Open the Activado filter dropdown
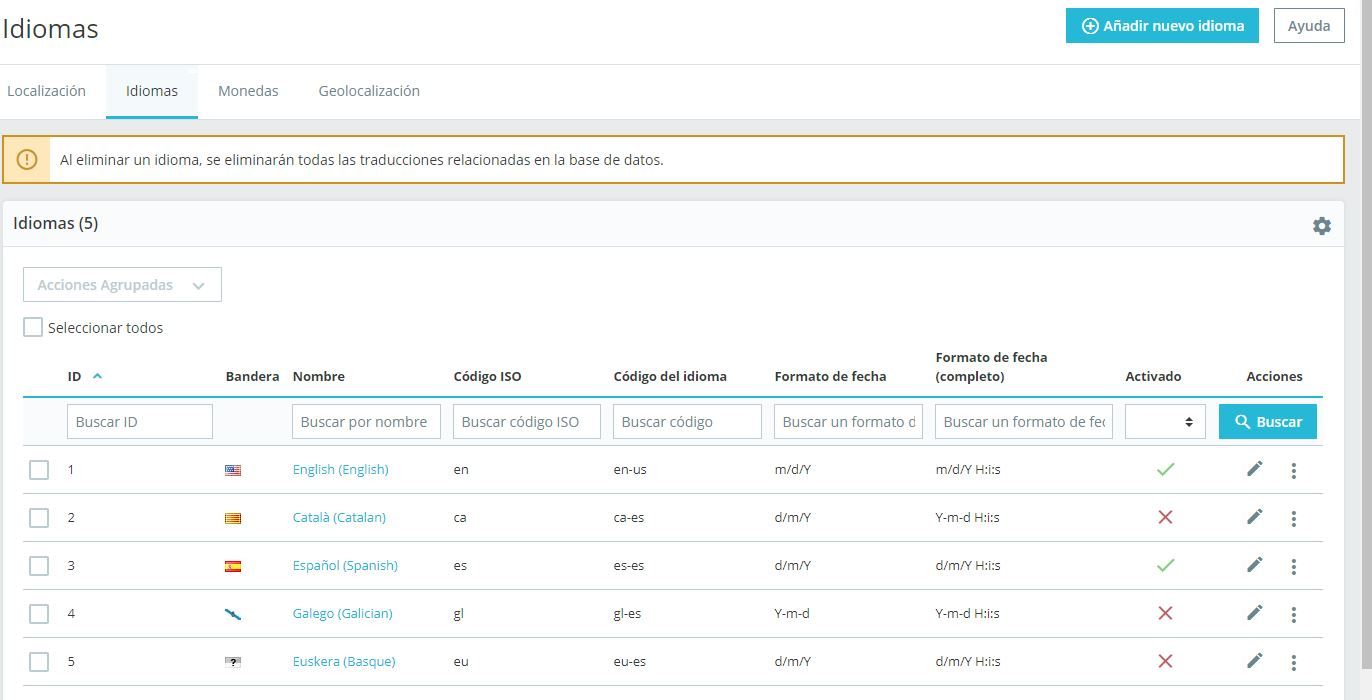1372x700 pixels. (1165, 421)
